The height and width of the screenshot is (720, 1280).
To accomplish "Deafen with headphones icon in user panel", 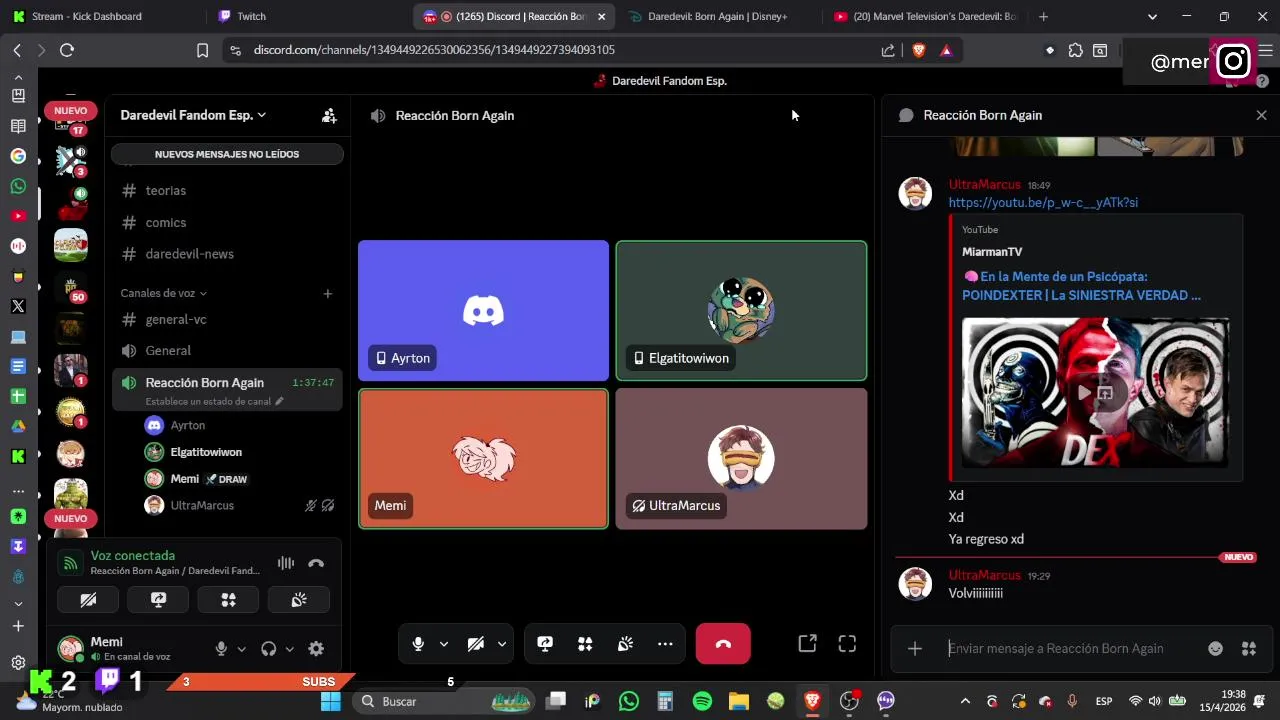I will click(x=268, y=649).
